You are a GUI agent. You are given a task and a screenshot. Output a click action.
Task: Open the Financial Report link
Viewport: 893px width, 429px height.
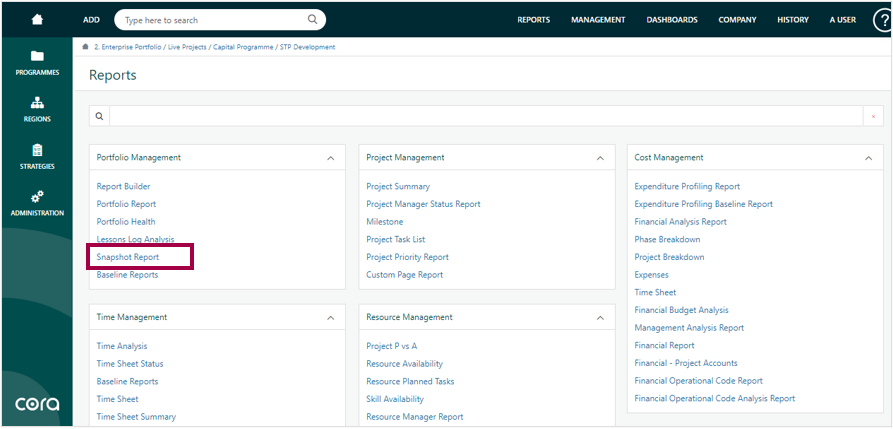(665, 345)
